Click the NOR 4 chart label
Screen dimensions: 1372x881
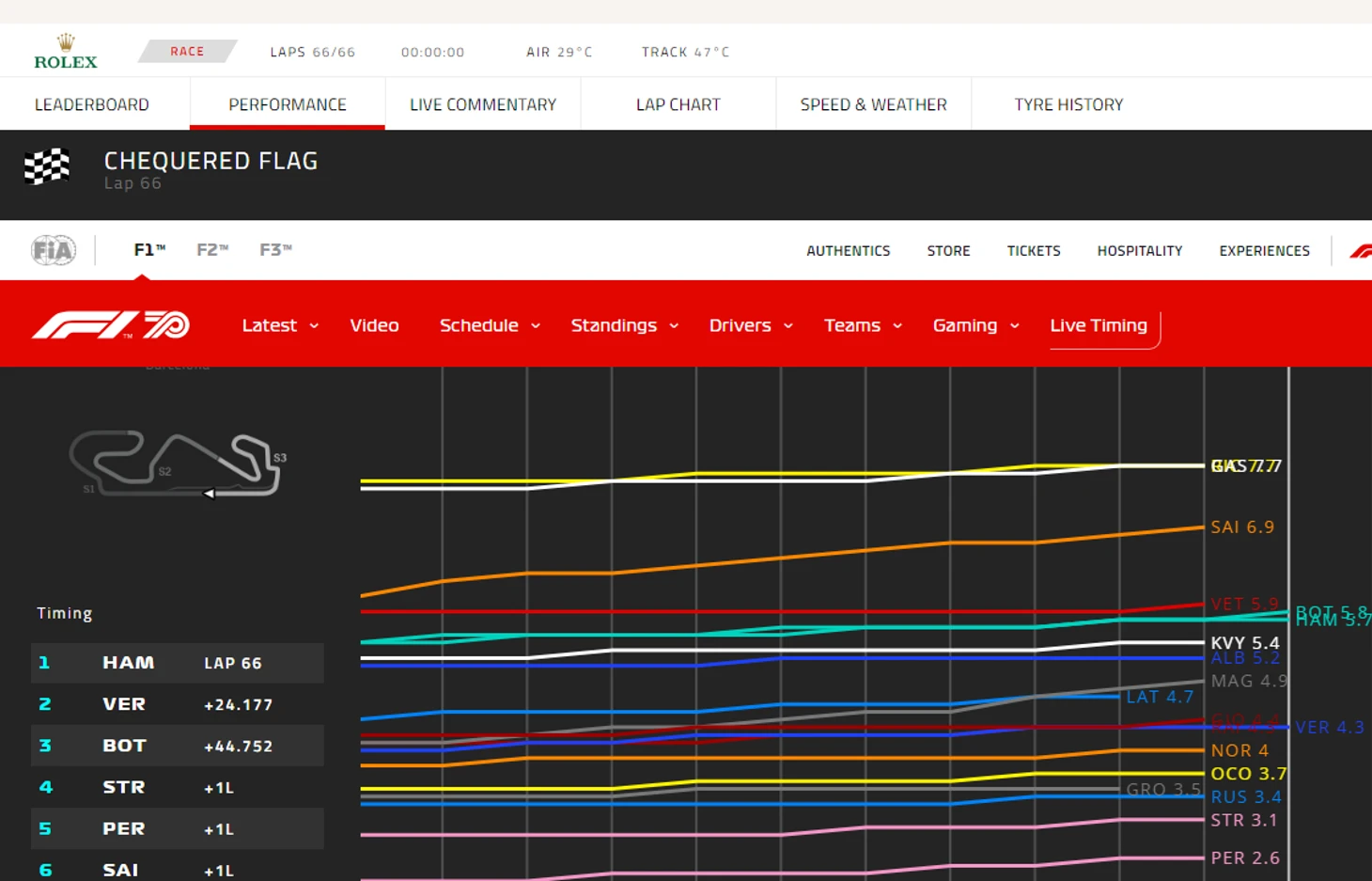(1239, 750)
